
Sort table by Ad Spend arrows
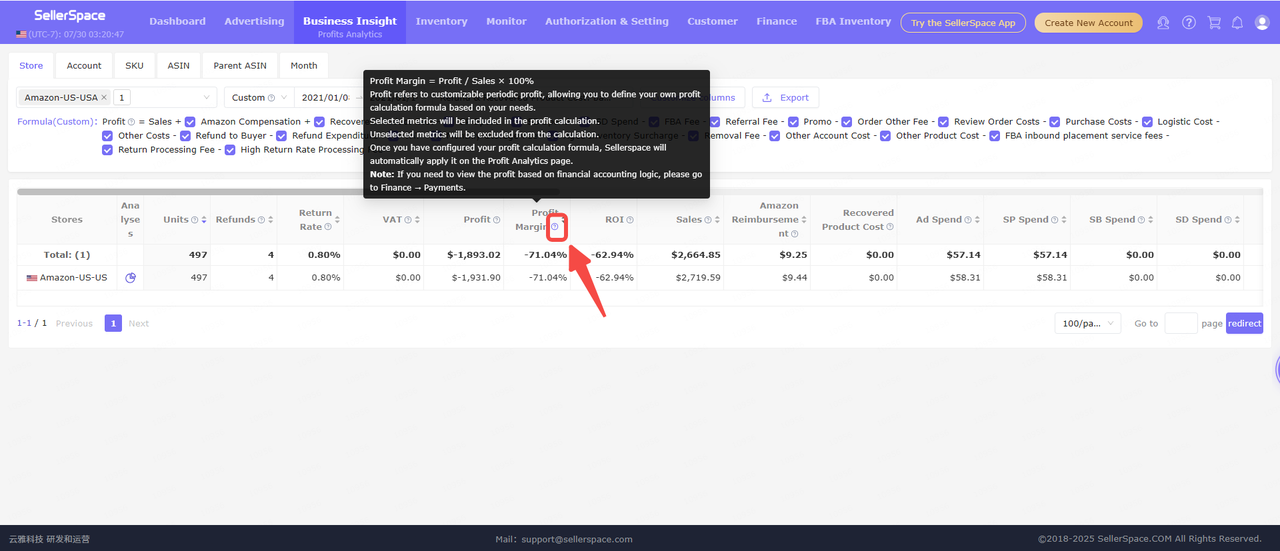point(977,220)
